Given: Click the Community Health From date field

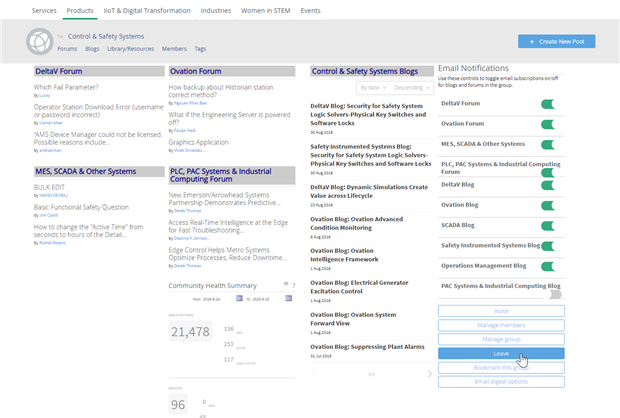Looking at the screenshot, I should point(212,299).
